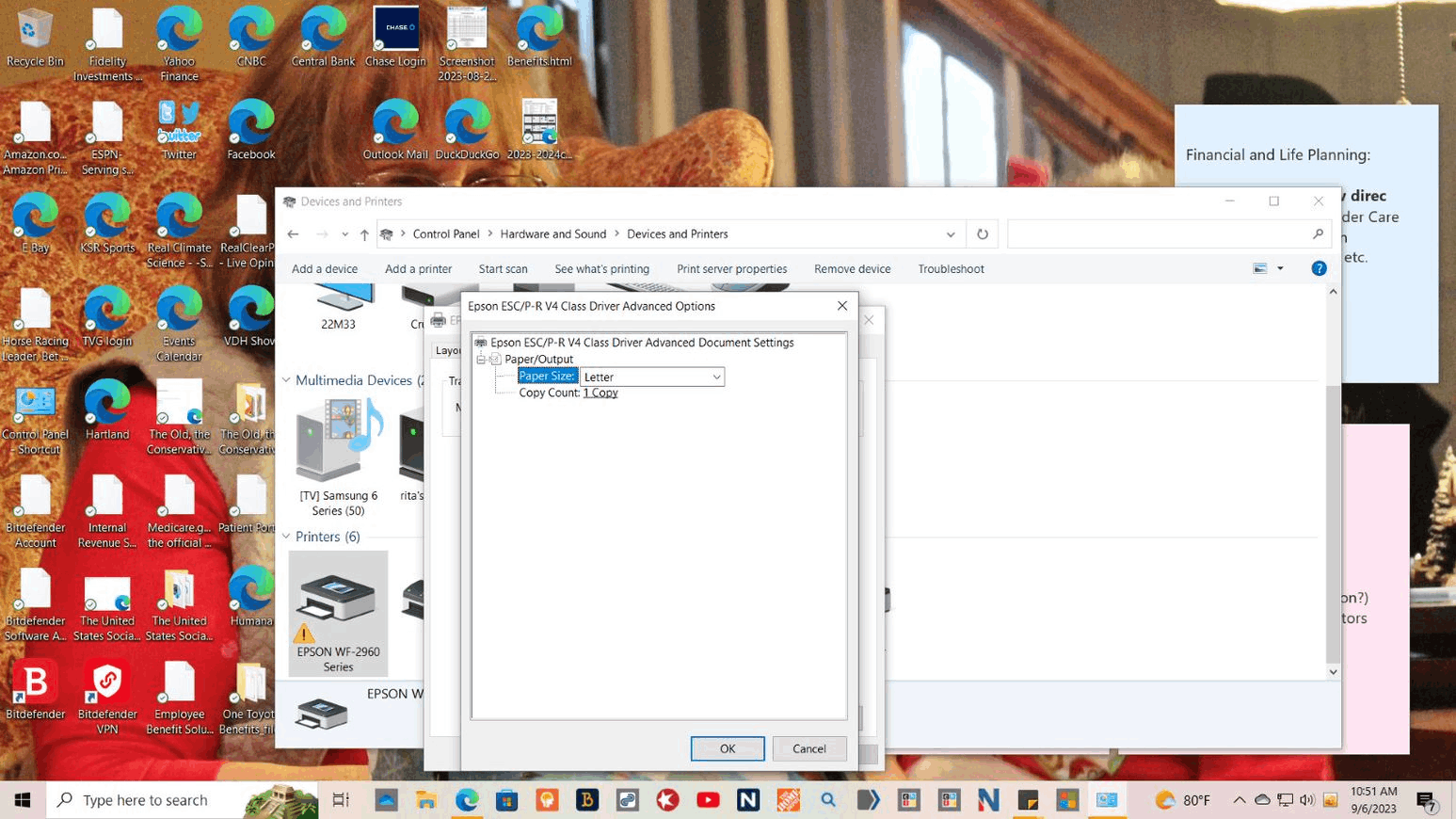
Task: Collapse the Multimedia Devices group
Action: click(x=286, y=380)
